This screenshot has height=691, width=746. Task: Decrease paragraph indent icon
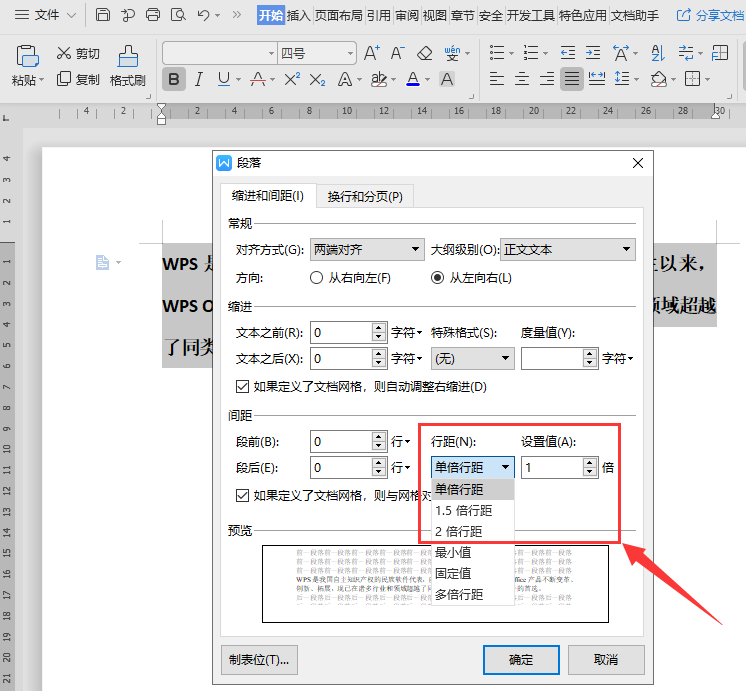coord(568,53)
